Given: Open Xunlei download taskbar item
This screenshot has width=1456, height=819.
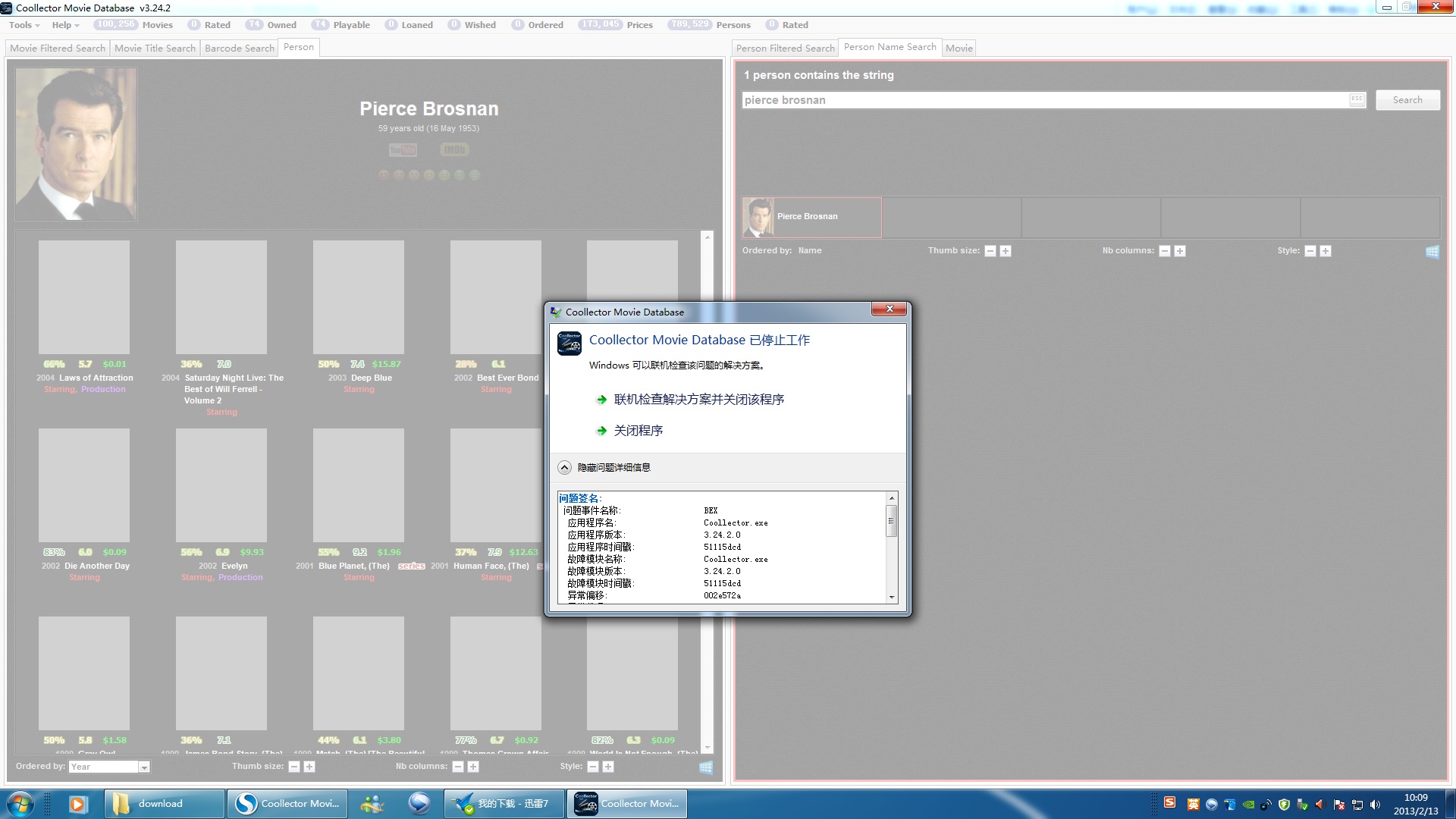Looking at the screenshot, I should [x=504, y=804].
